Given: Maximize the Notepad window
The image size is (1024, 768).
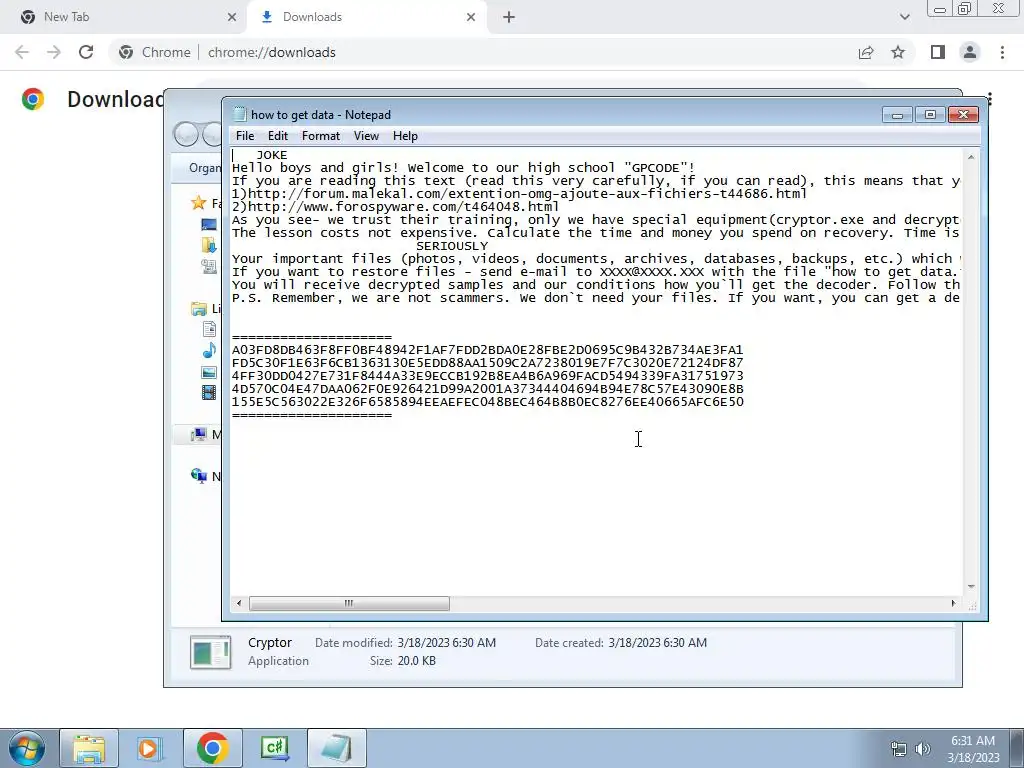Looking at the screenshot, I should click(930, 115).
